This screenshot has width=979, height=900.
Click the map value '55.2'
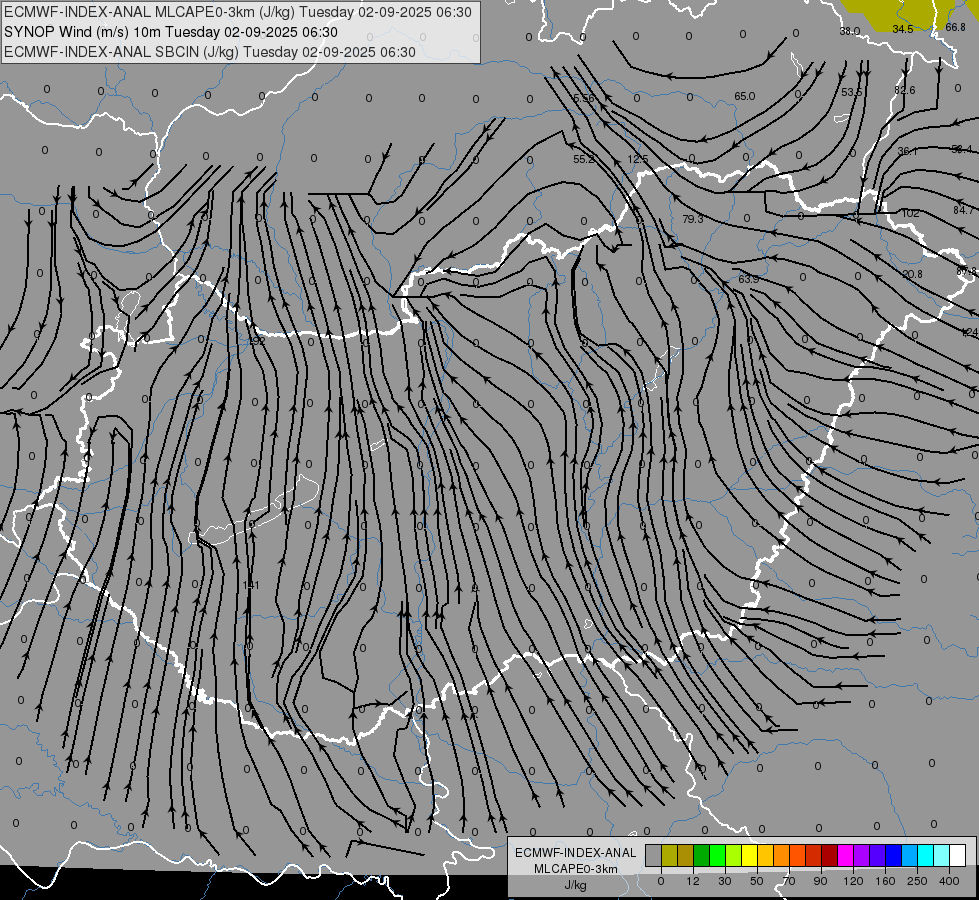[584, 159]
